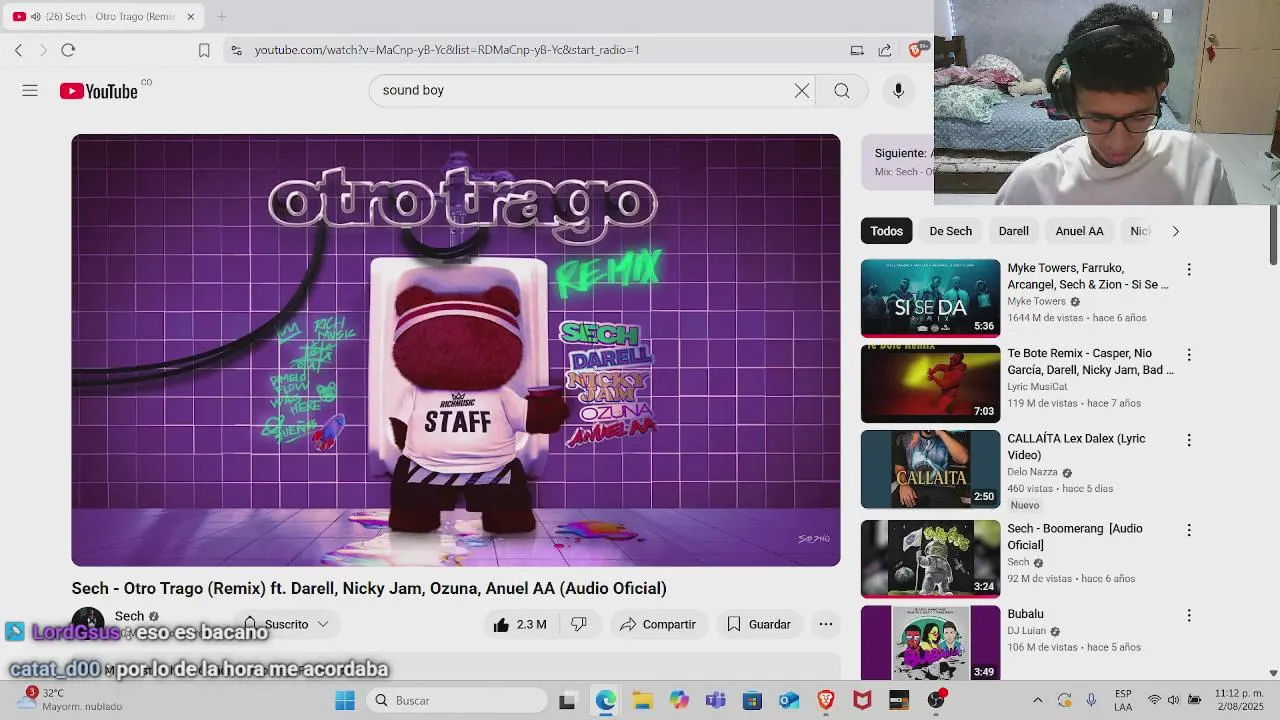Open the ESP LAA language indicator
The image size is (1280, 720).
pos(1123,700)
